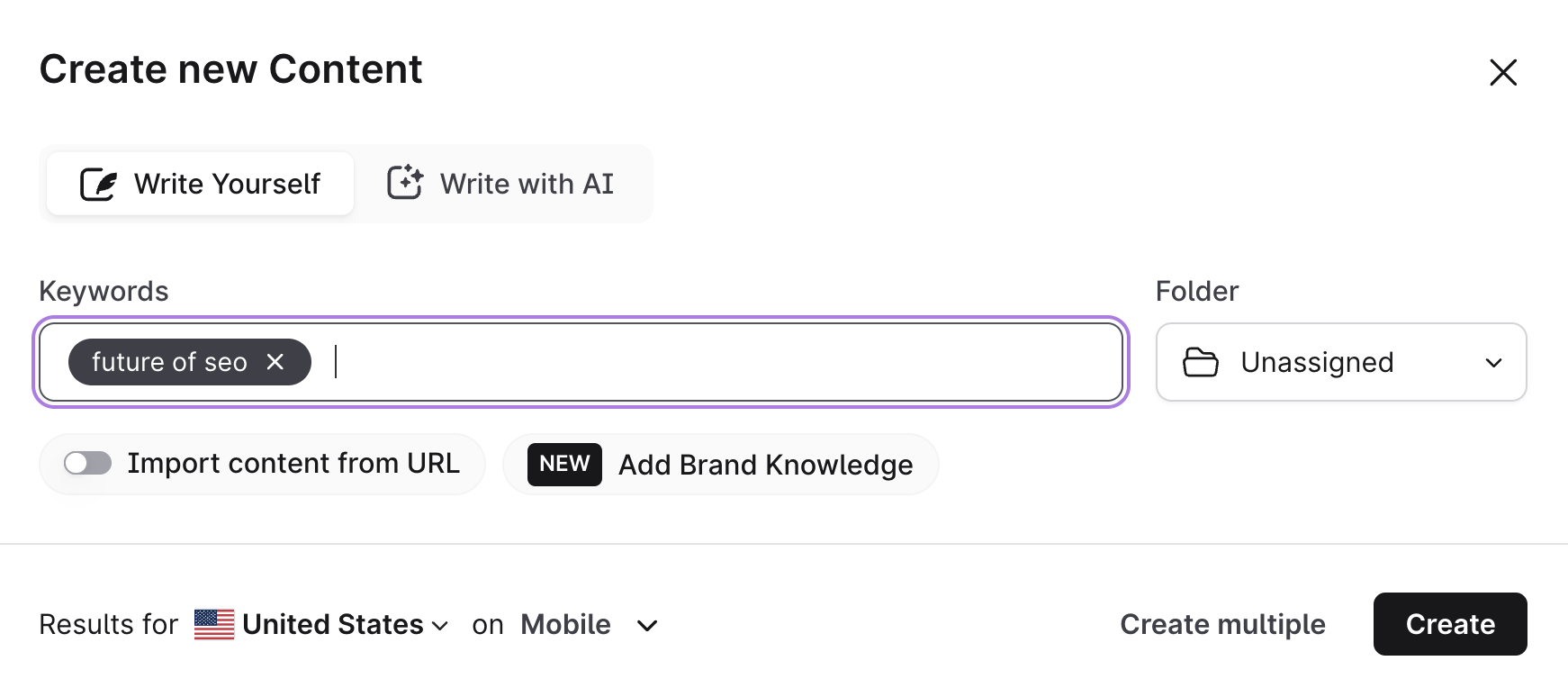This screenshot has width=1568, height=697.
Task: Click the NEW badge icon
Action: [x=564, y=464]
